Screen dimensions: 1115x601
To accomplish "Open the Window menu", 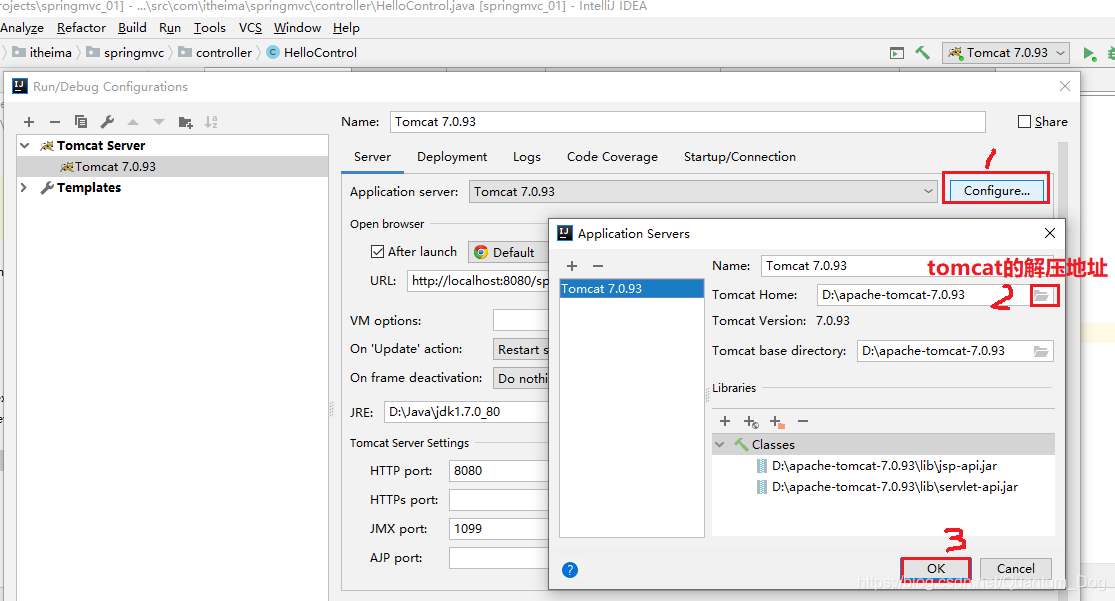I will tap(297, 28).
